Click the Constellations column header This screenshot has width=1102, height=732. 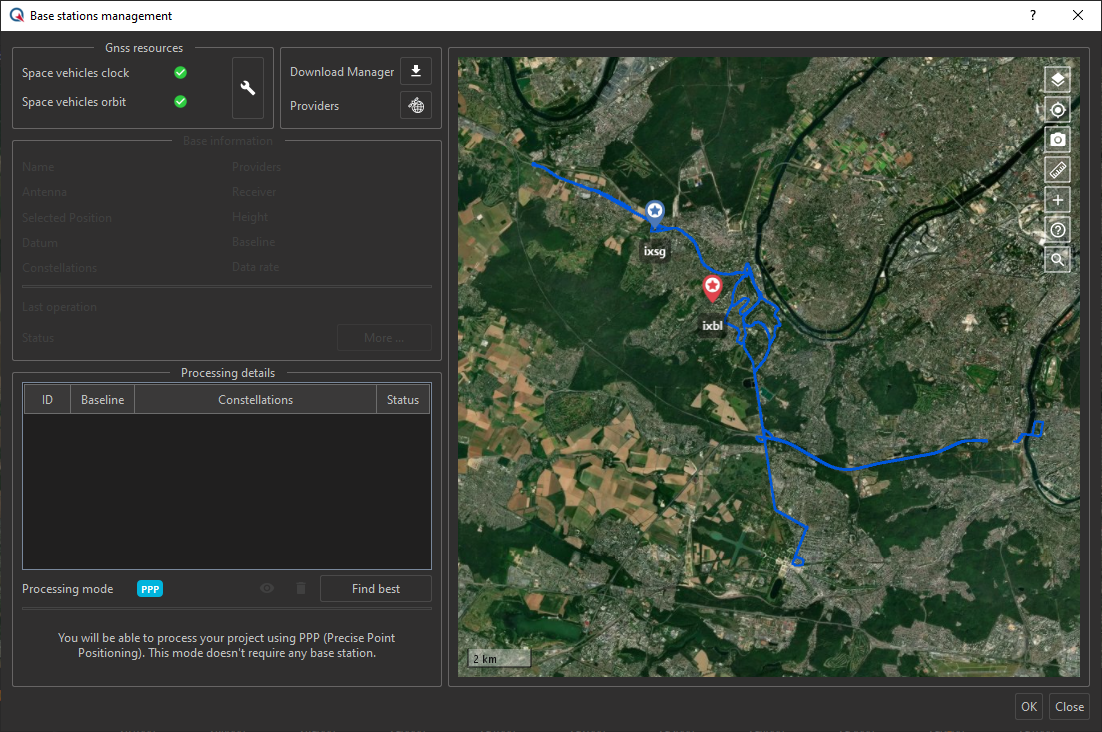coord(255,400)
